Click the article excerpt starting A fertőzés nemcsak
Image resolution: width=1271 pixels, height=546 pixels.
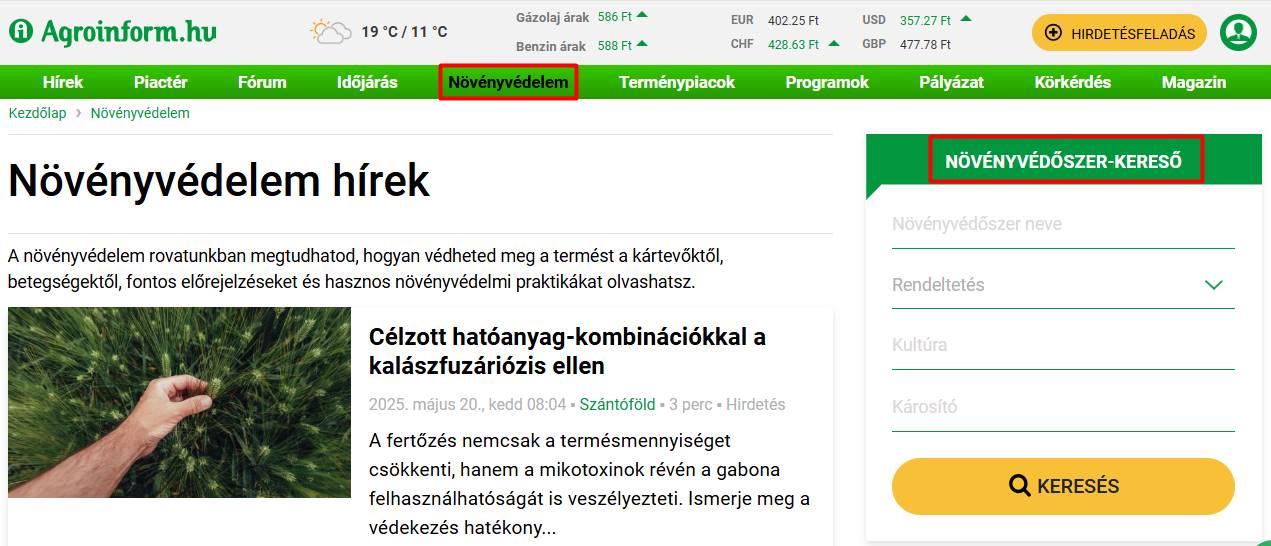pos(589,484)
